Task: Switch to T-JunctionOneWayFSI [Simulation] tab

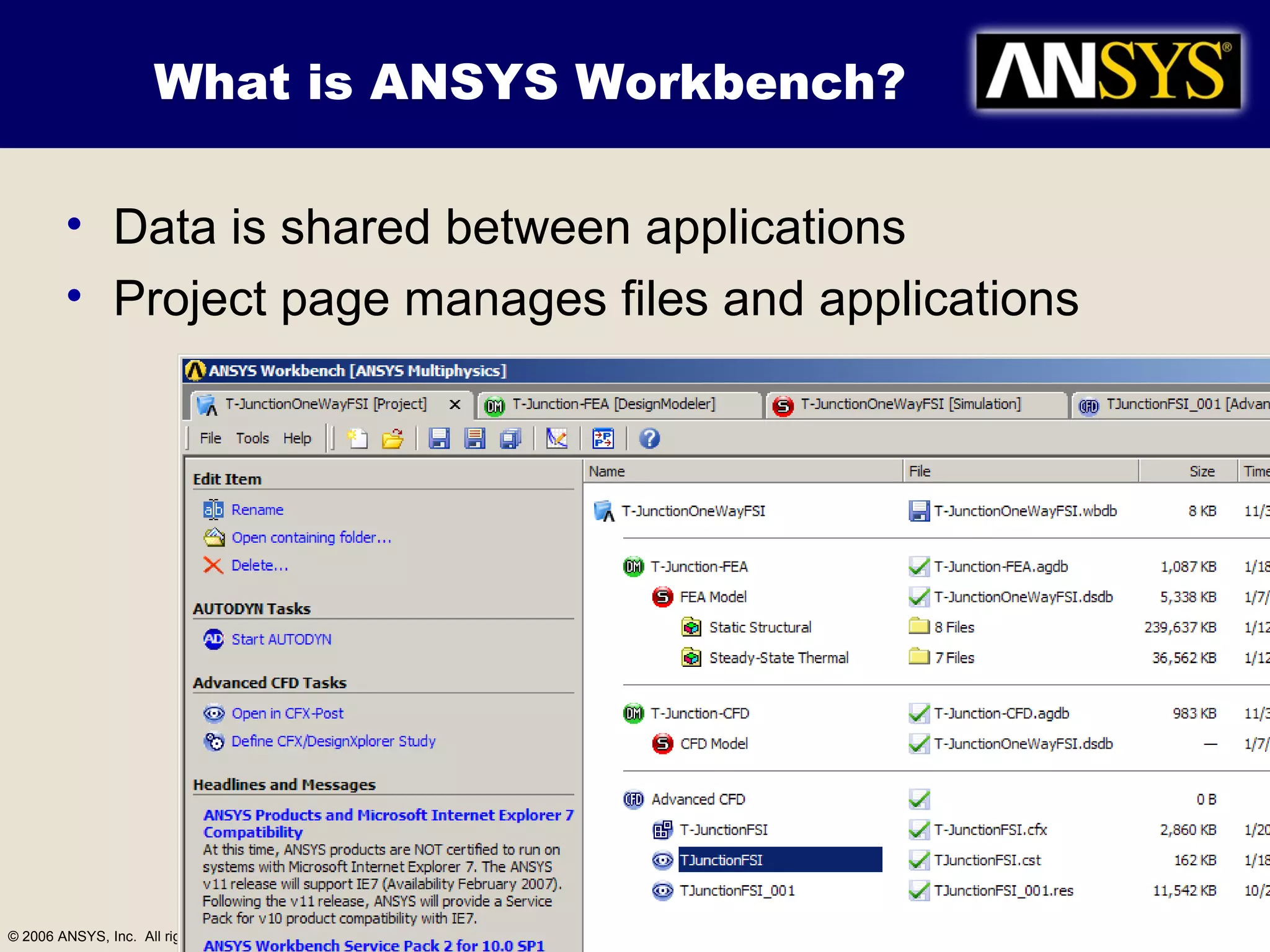Action: (917, 405)
